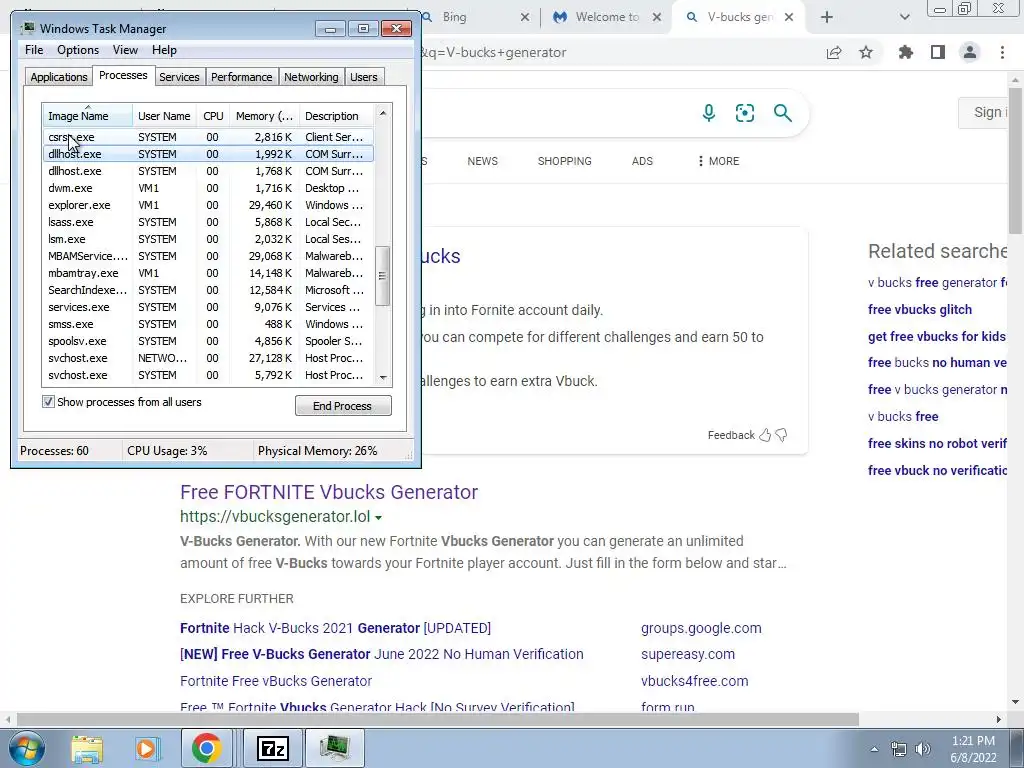
Task: Open Task Manager Help menu
Action: (x=164, y=50)
